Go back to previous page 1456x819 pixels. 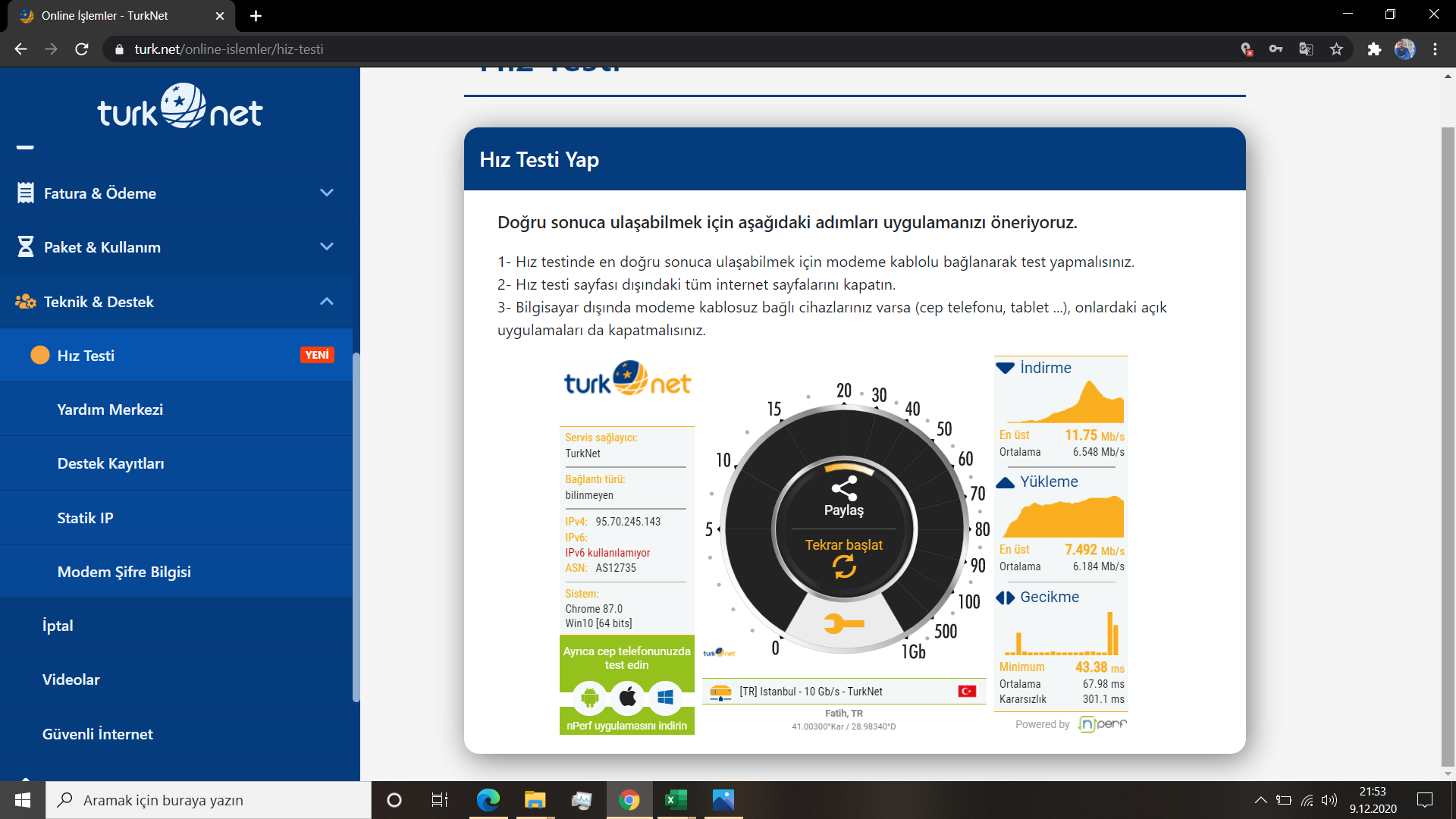[x=21, y=49]
